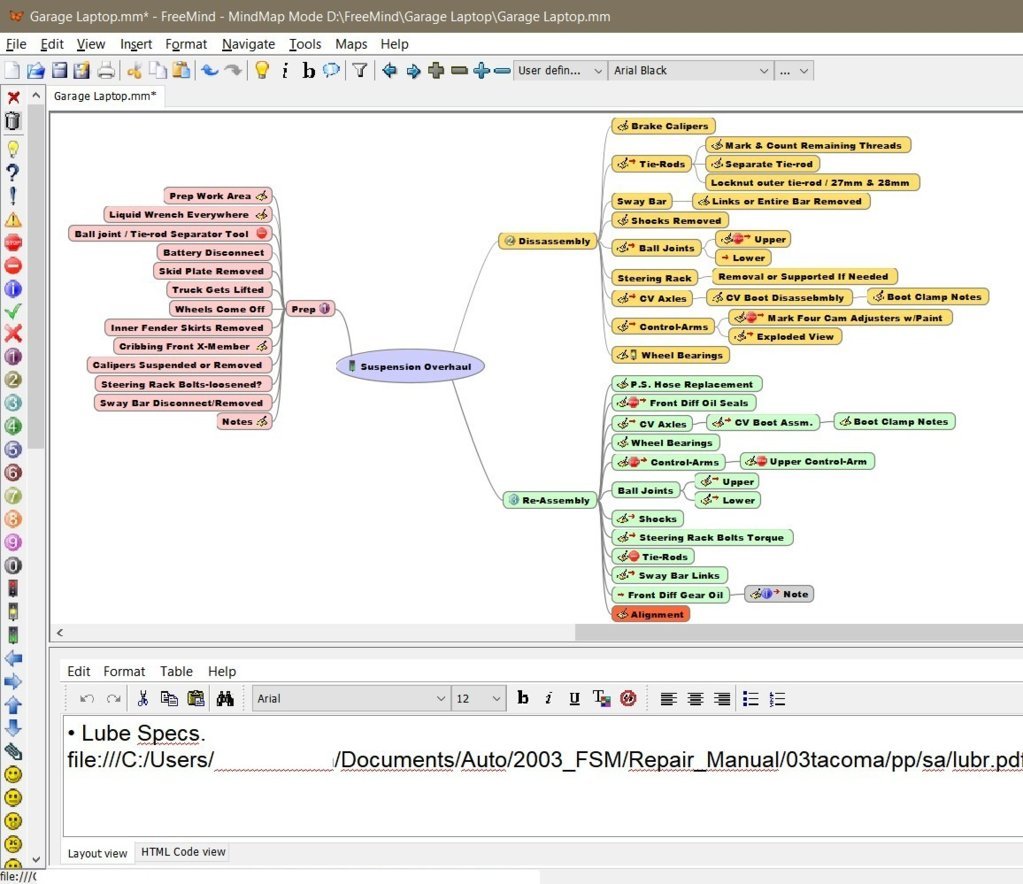Add priority 1 number icon to node
Viewport: 1023px width, 884px height.
(x=13, y=357)
